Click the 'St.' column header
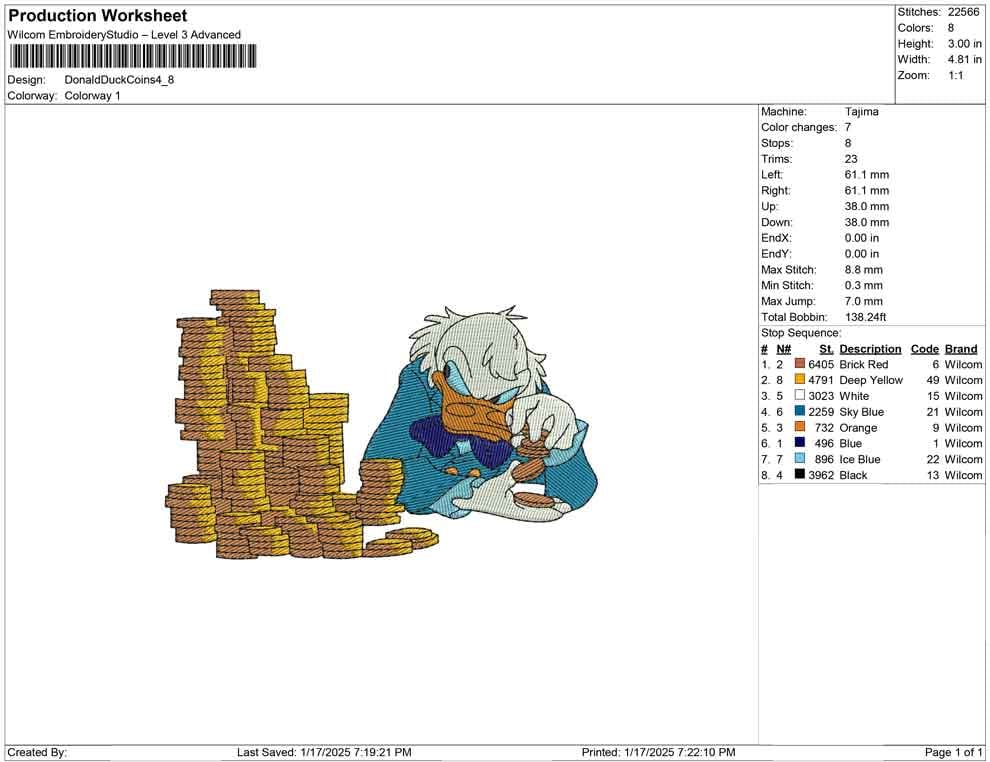The width and height of the screenshot is (990, 762). (x=826, y=349)
